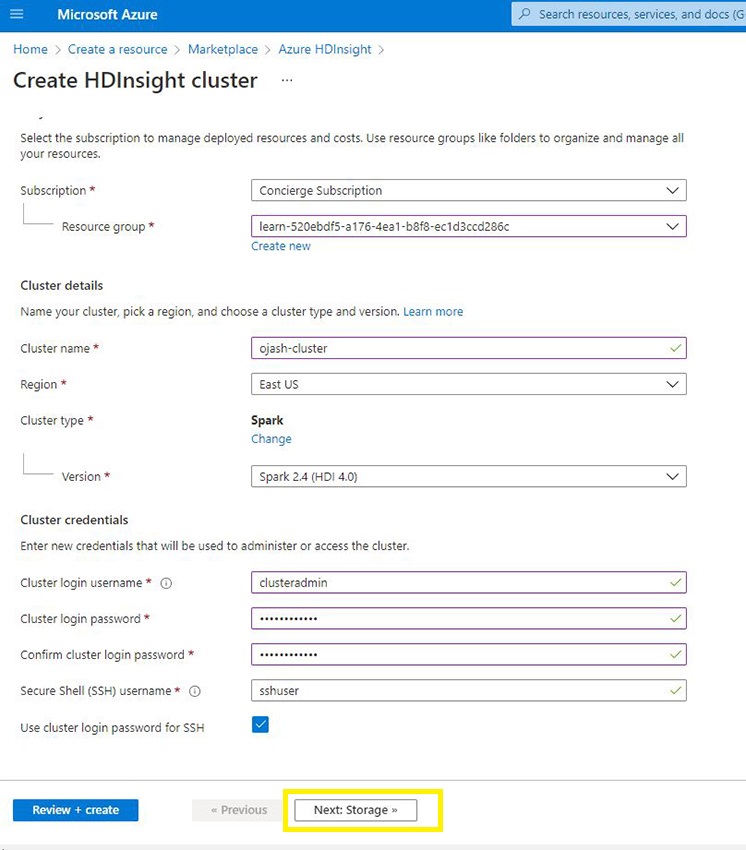The height and width of the screenshot is (850, 746).
Task: Click Create new resource group link
Action: click(x=281, y=246)
